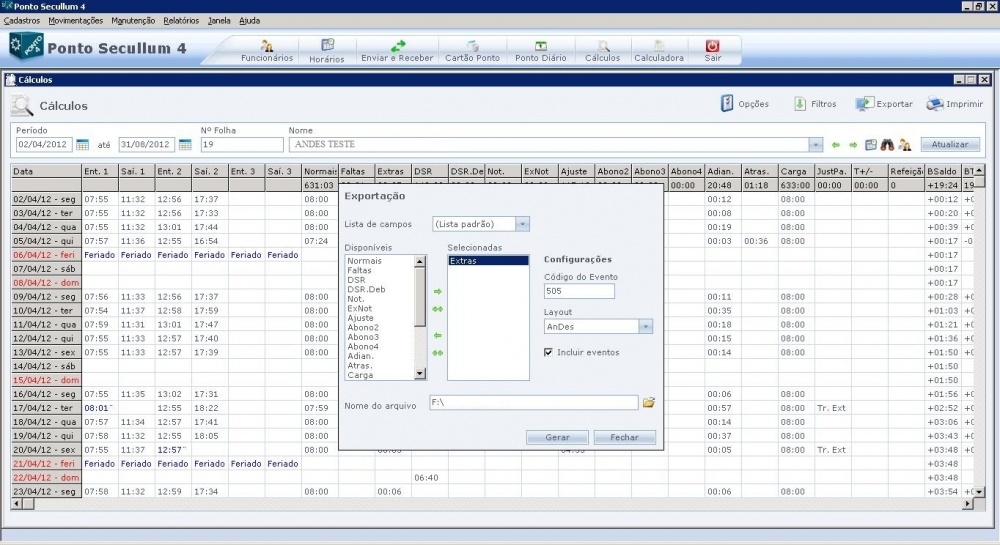Click table horizontal scrollbar right arrow

[967, 504]
